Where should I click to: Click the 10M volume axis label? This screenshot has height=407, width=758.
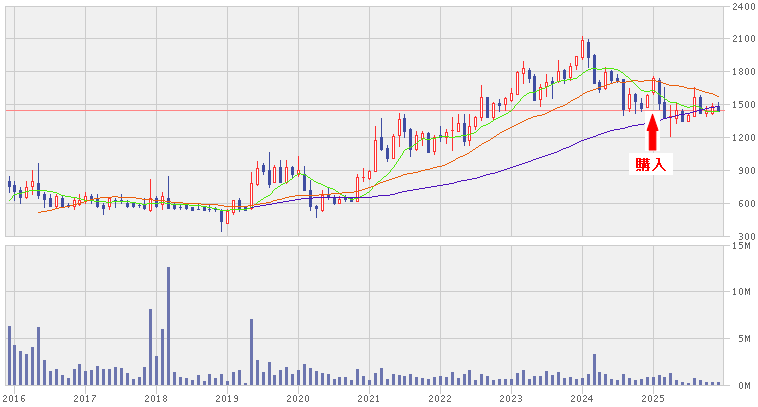point(743,292)
